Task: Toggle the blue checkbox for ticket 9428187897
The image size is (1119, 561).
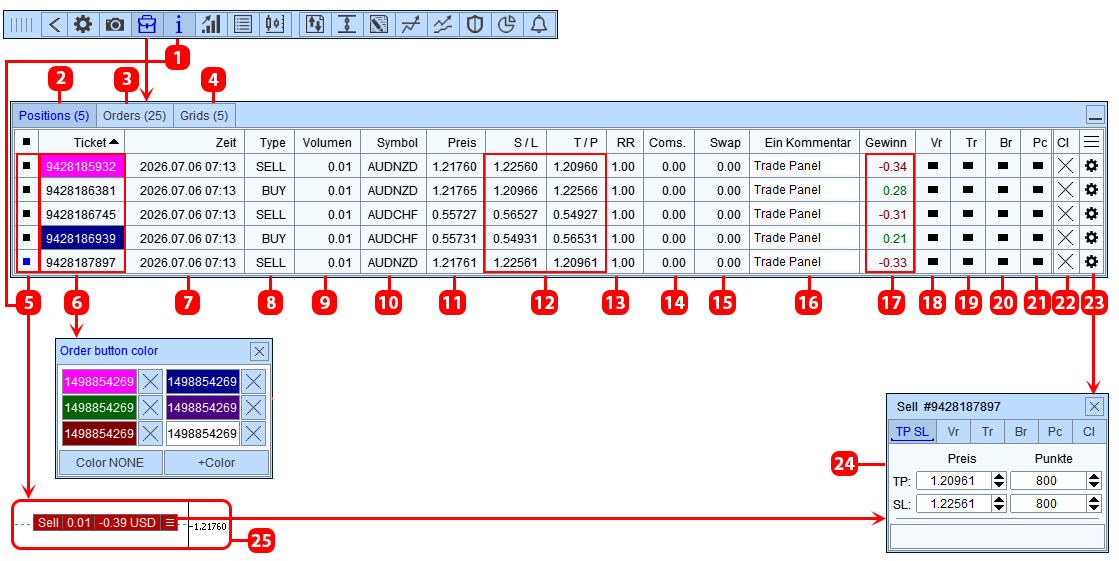Action: 26,262
